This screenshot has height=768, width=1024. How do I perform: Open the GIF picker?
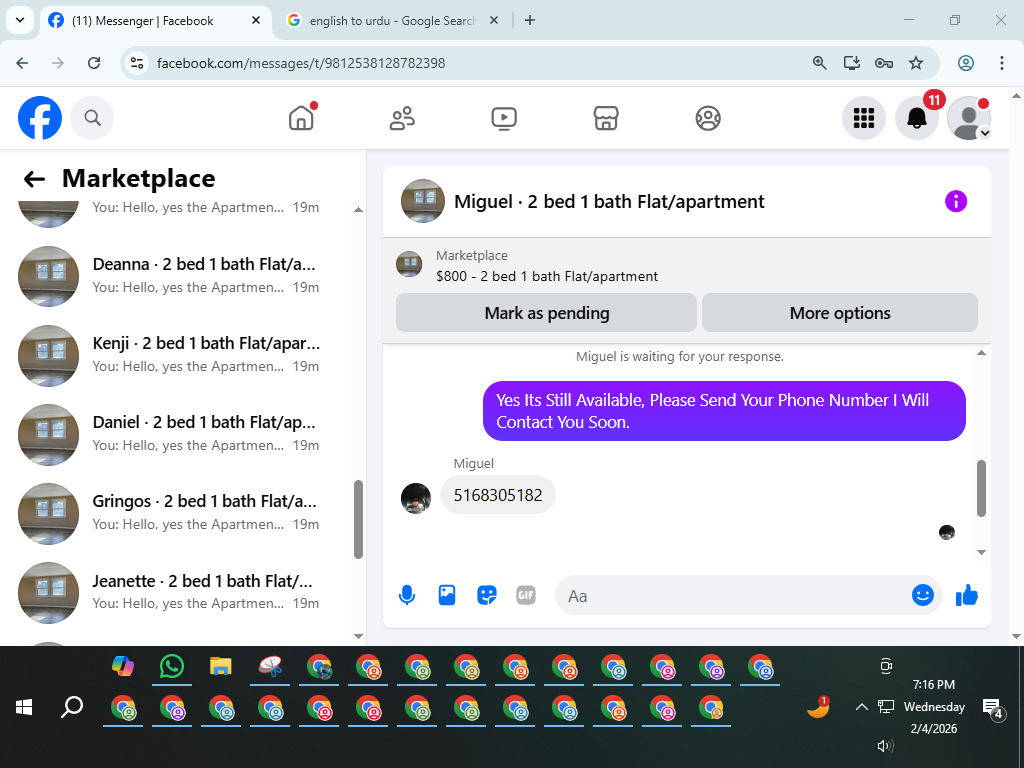click(526, 595)
